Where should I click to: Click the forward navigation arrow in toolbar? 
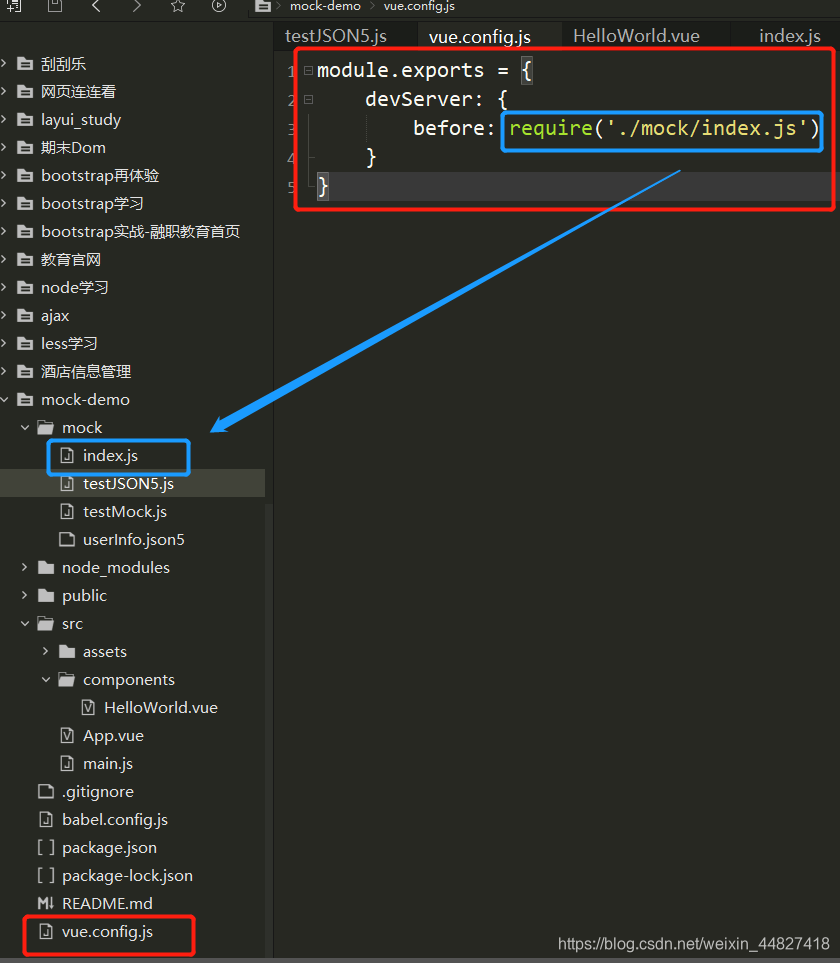pyautogui.click(x=136, y=6)
